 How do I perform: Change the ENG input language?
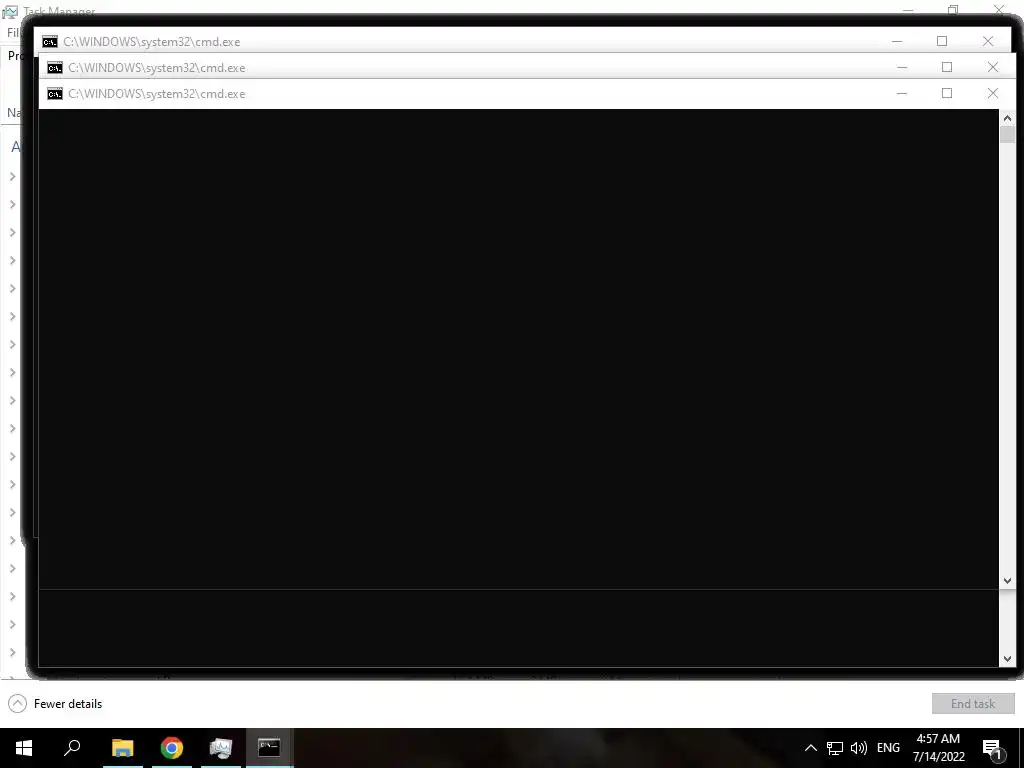click(888, 748)
